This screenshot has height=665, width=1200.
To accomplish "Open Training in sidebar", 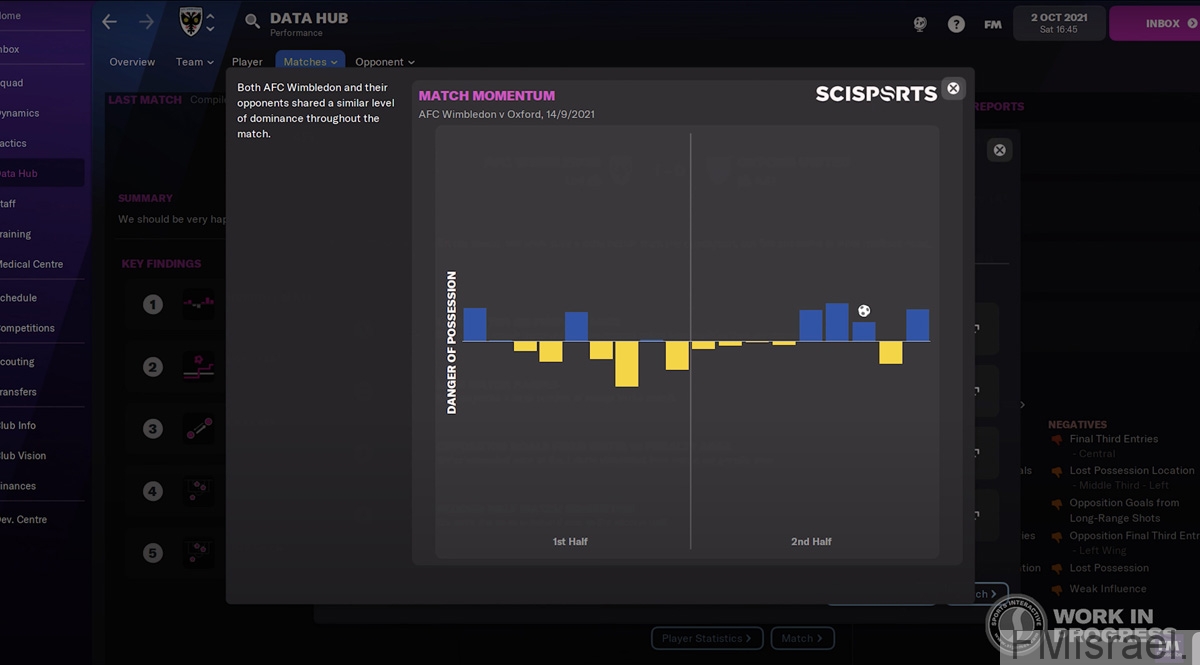I will coord(15,234).
